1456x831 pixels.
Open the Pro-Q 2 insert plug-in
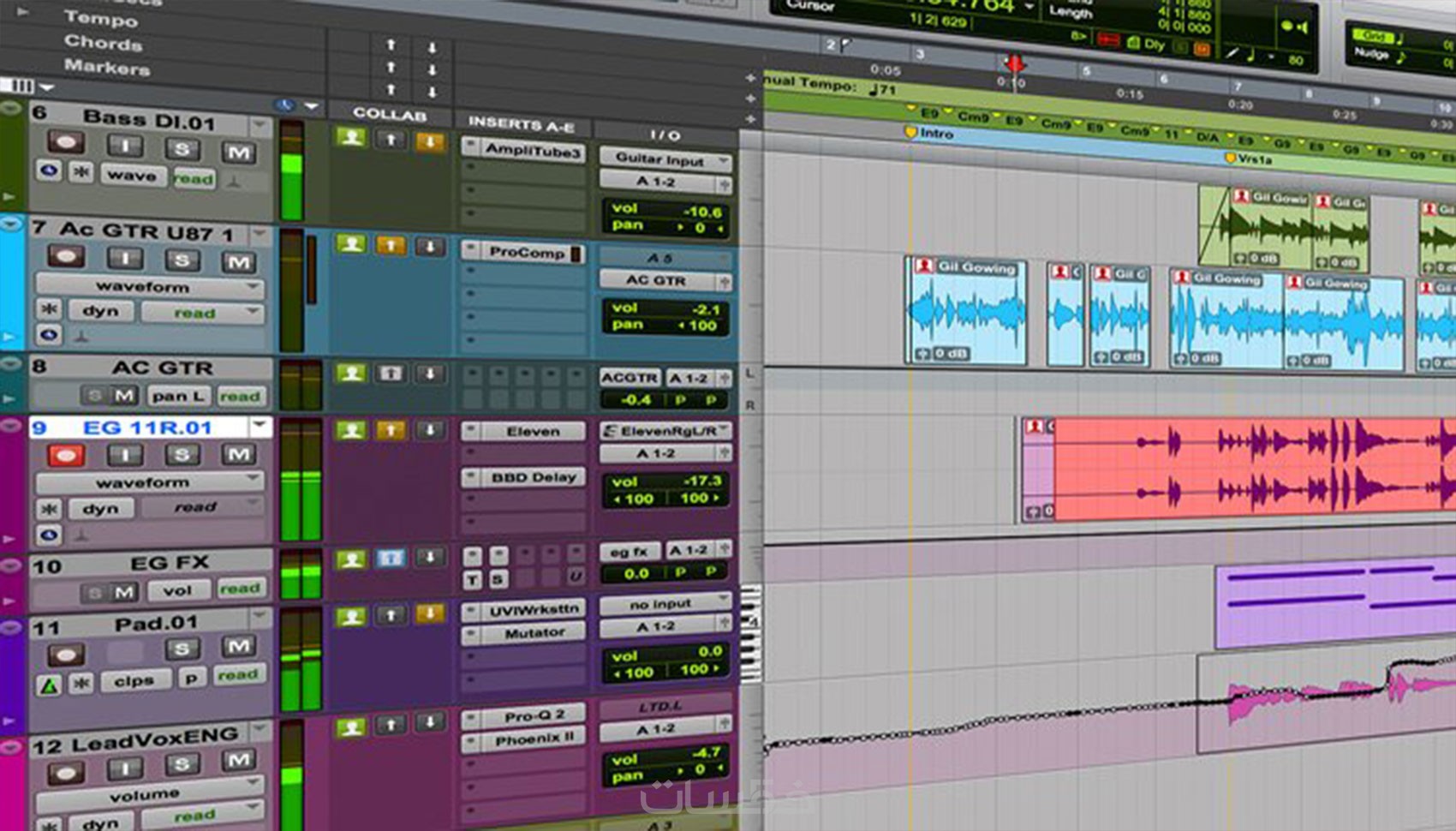(x=524, y=715)
